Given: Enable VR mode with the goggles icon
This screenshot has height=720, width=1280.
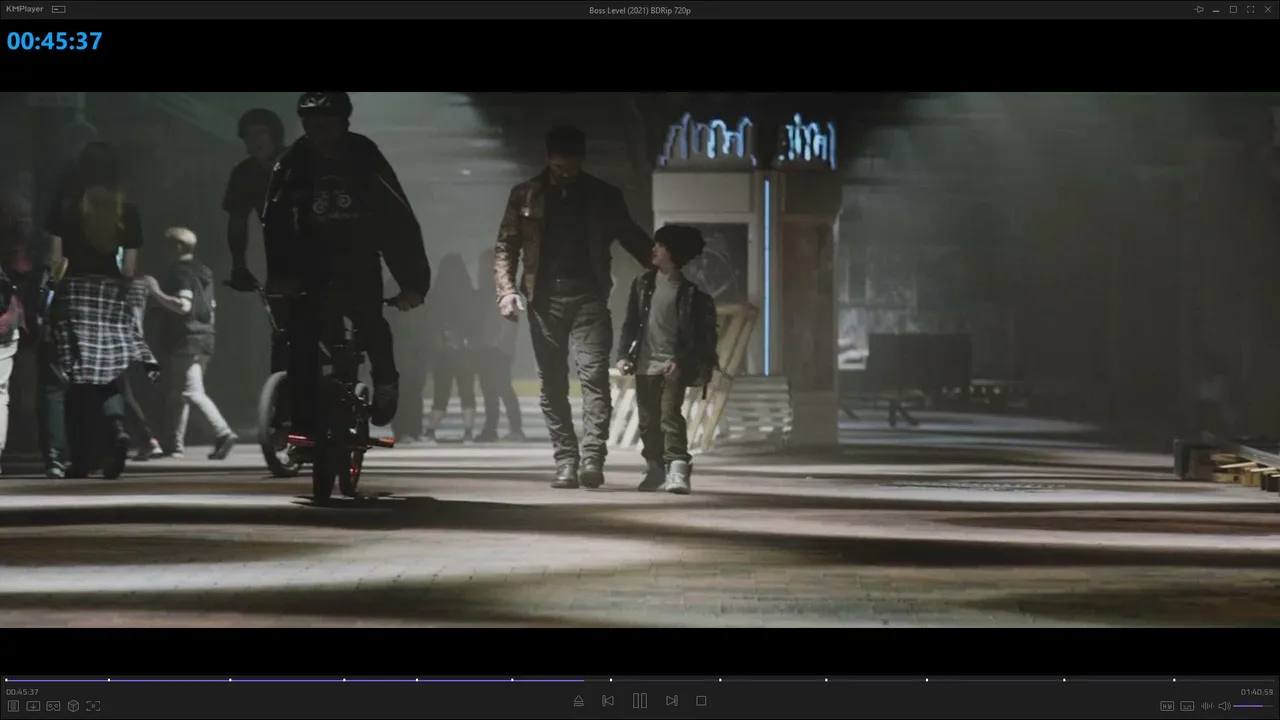Looking at the screenshot, I should pos(53,706).
